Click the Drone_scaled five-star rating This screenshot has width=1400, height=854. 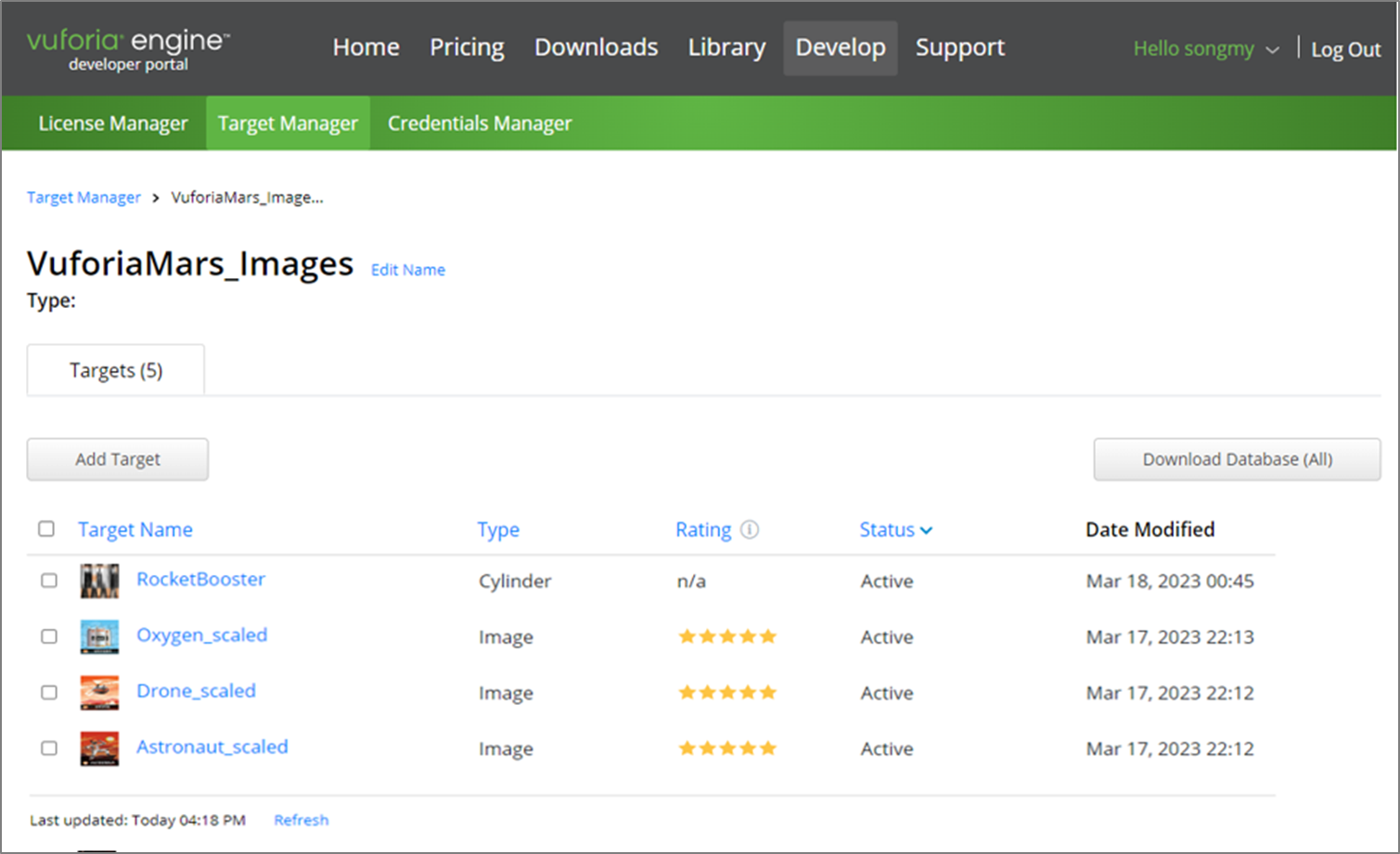click(727, 692)
